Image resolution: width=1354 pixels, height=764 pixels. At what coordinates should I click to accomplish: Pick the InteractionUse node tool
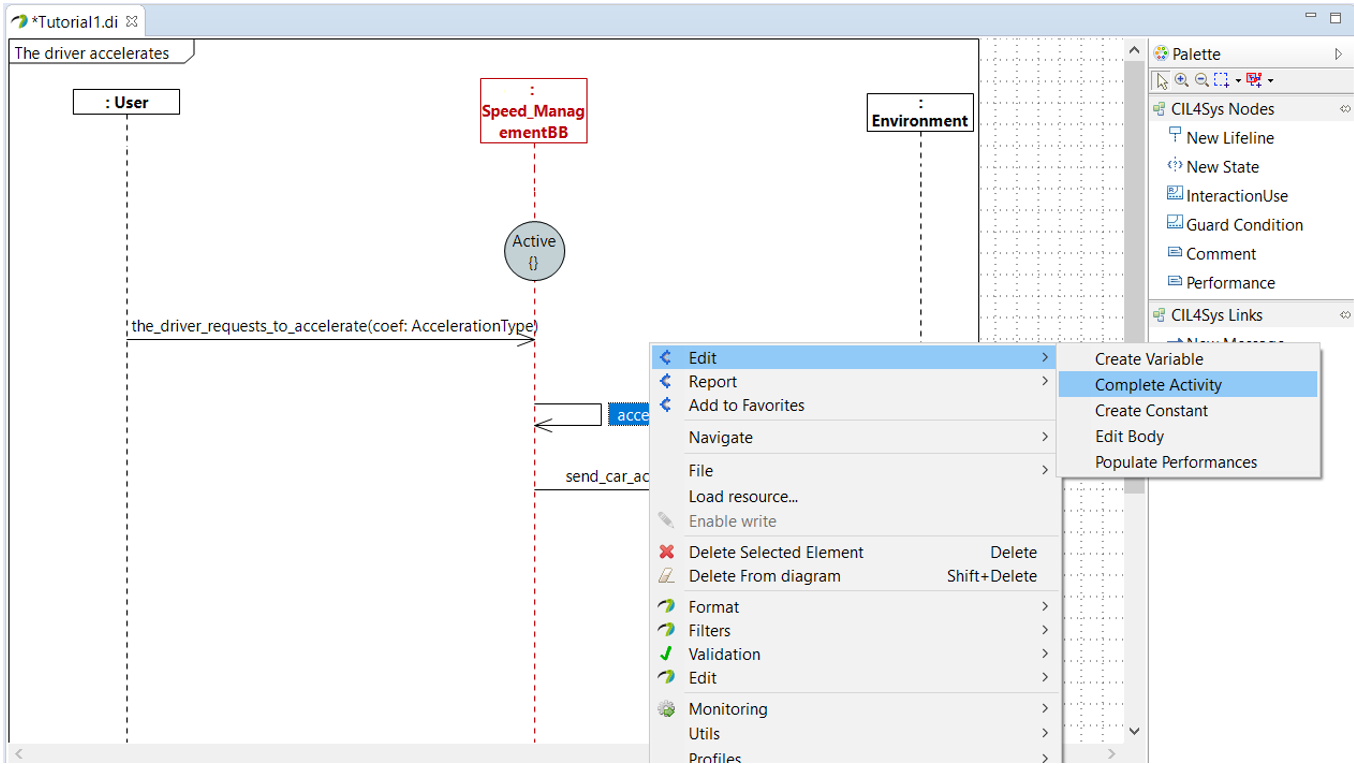[1227, 196]
